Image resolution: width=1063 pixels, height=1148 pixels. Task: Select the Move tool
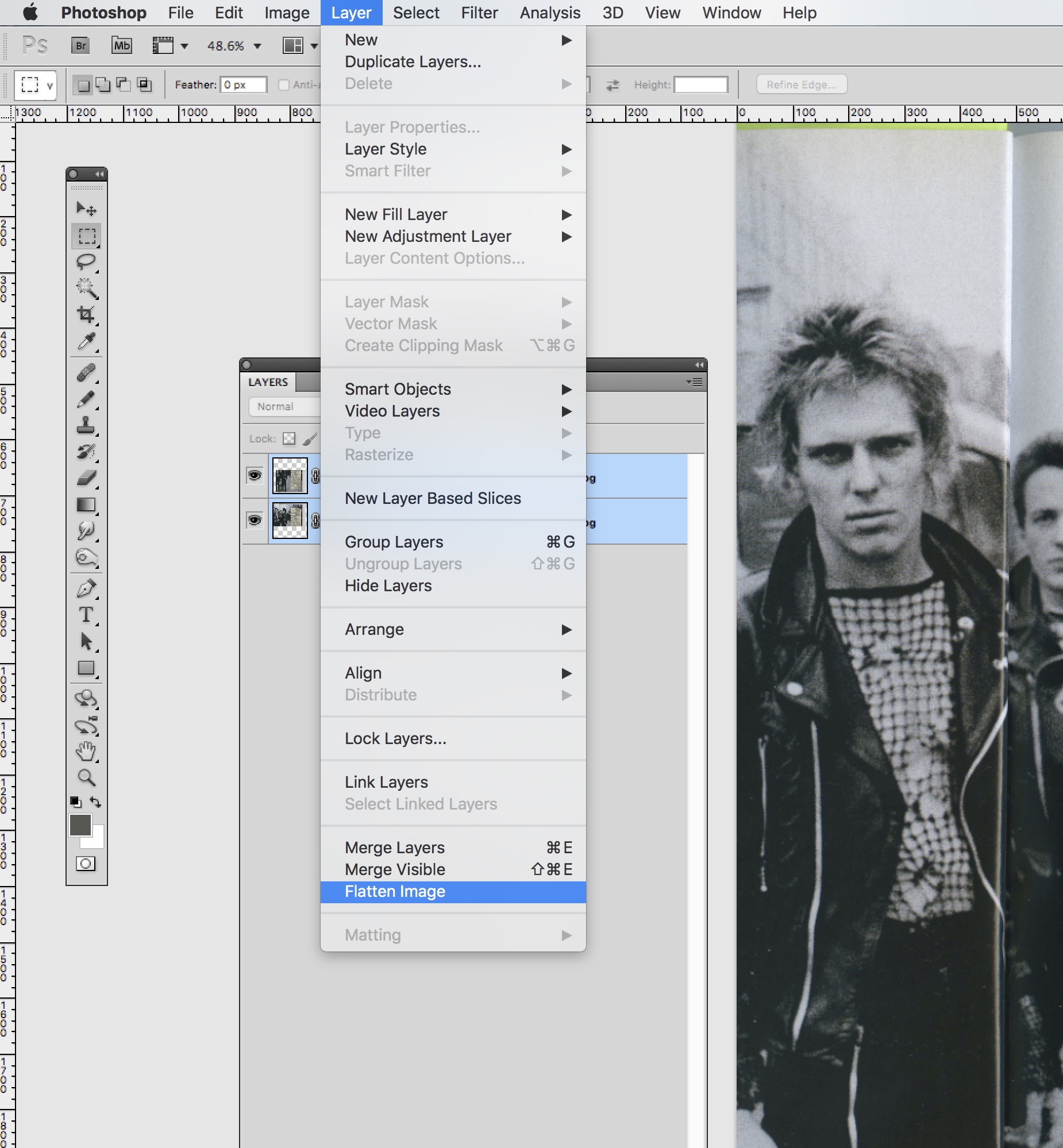[86, 208]
